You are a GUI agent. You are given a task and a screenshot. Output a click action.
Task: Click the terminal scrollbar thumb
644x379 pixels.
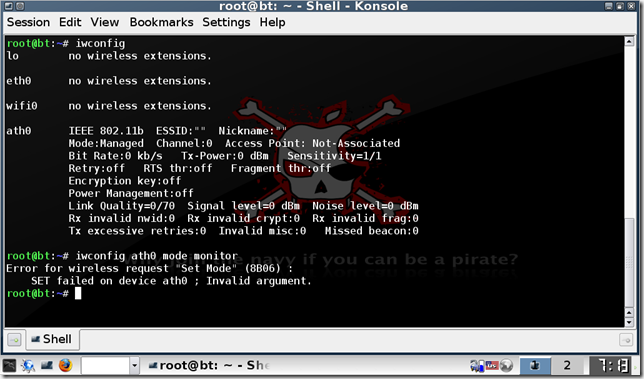click(x=629, y=263)
